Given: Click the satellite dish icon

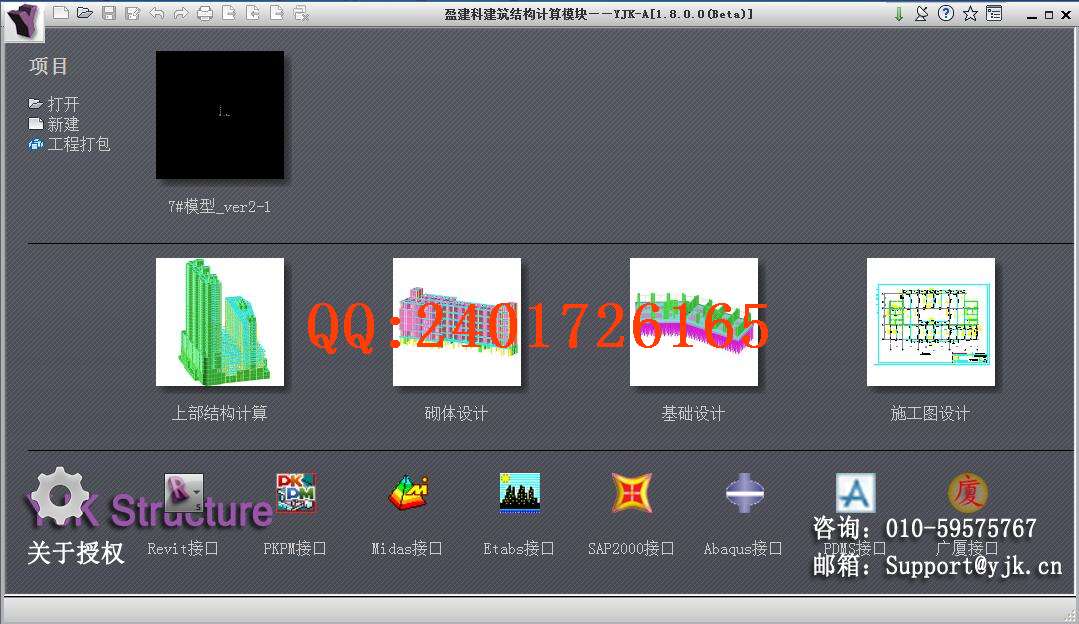Looking at the screenshot, I should [922, 14].
